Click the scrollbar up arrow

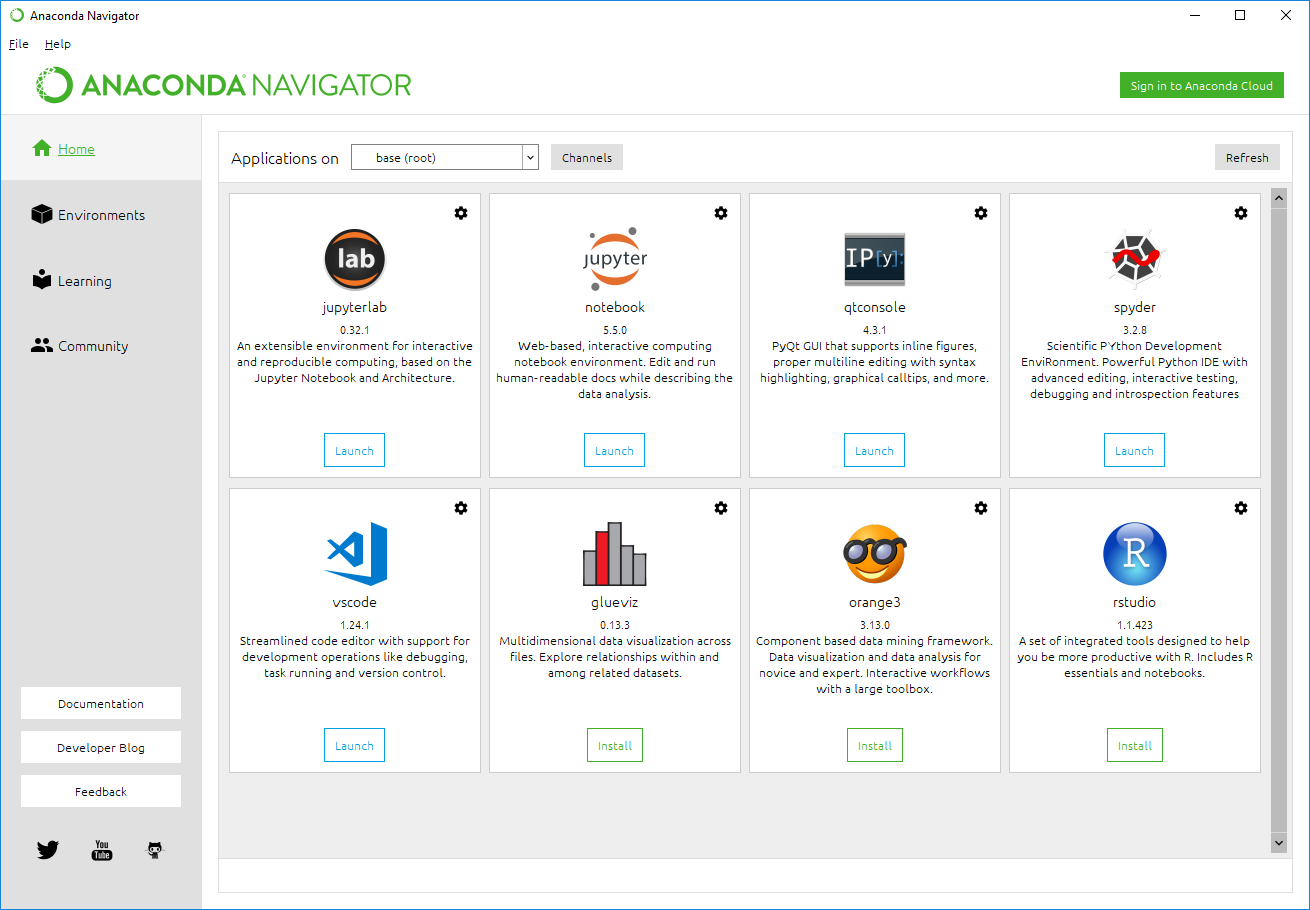[x=1278, y=198]
